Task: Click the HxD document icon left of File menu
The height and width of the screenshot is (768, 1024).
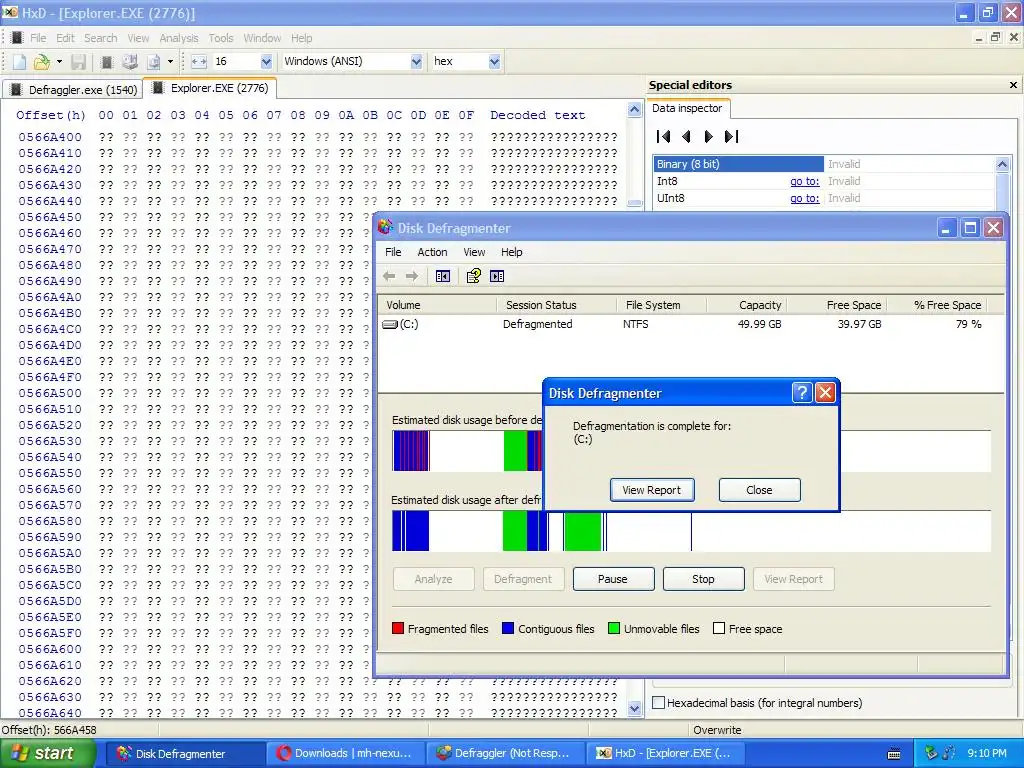Action: tap(17, 38)
